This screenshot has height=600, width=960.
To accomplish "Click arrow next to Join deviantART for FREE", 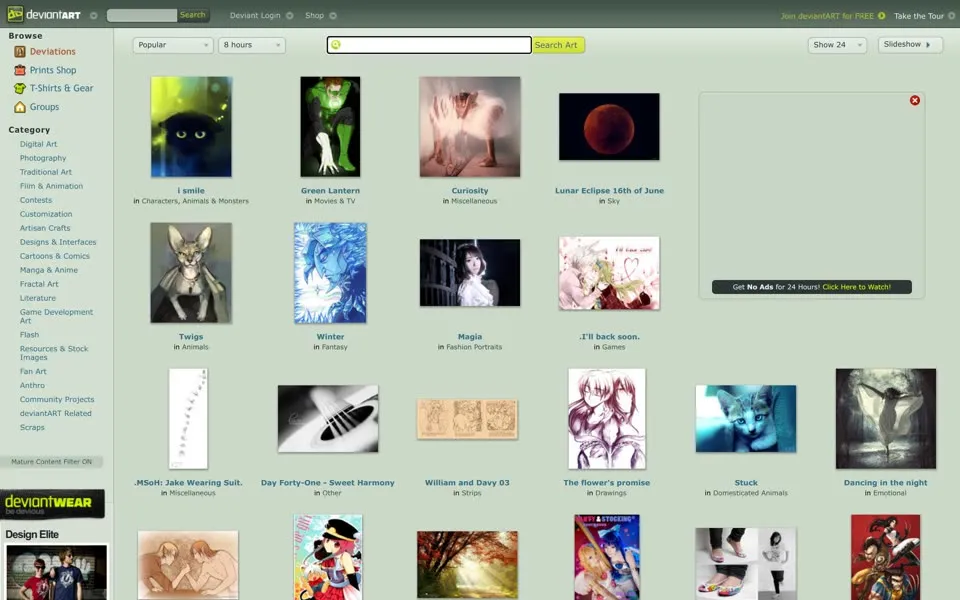I will (882, 16).
